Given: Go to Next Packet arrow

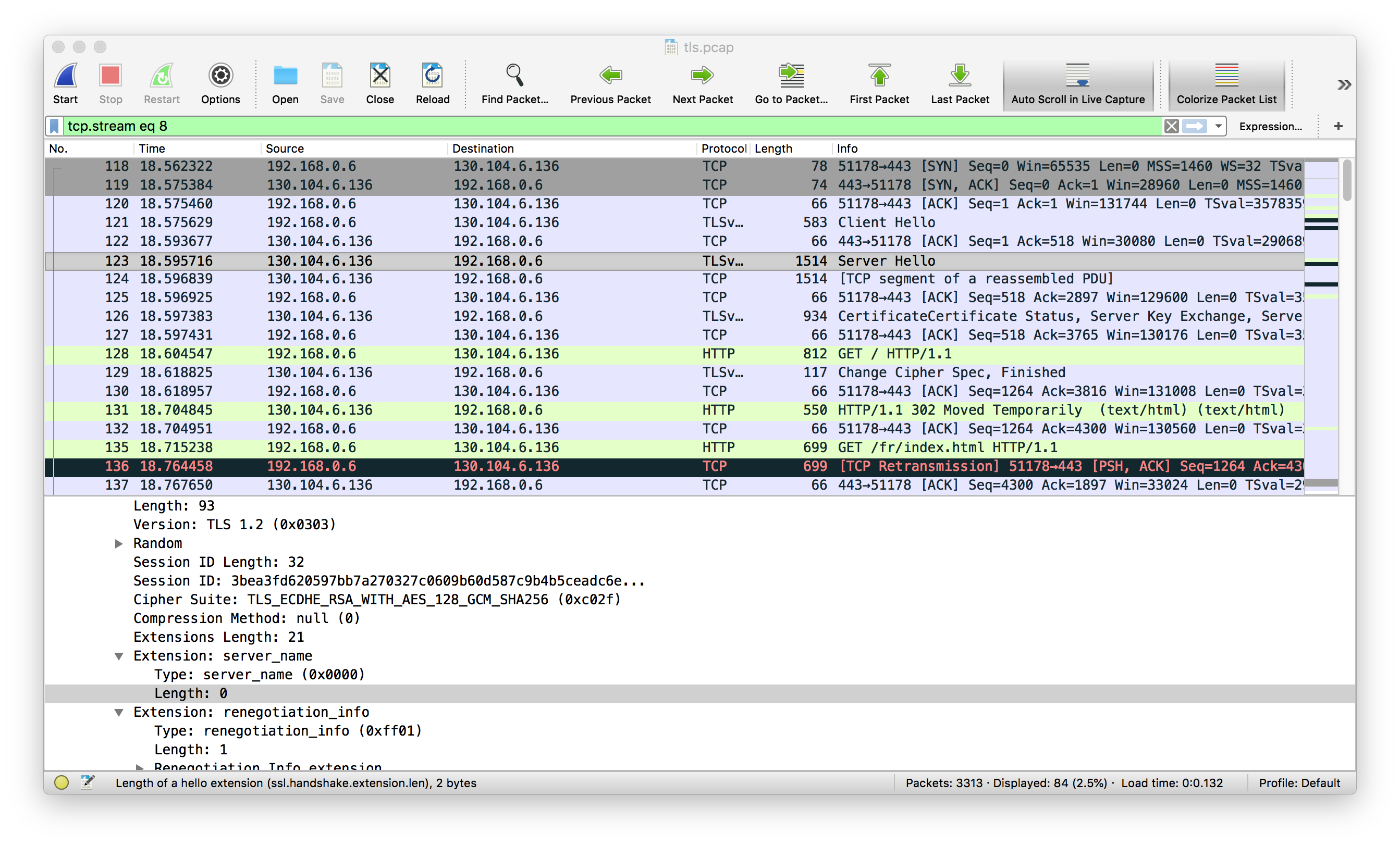Looking at the screenshot, I should tap(702, 76).
